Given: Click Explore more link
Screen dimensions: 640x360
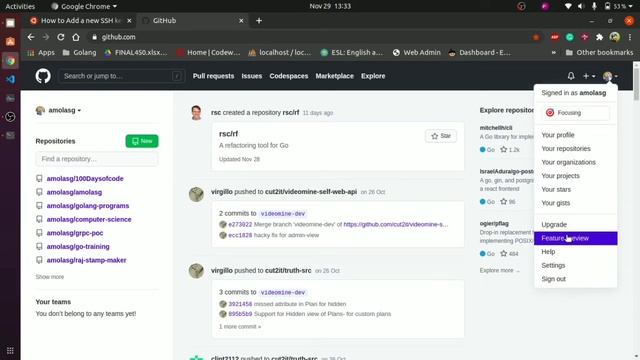Looking at the screenshot, I should 500,270.
